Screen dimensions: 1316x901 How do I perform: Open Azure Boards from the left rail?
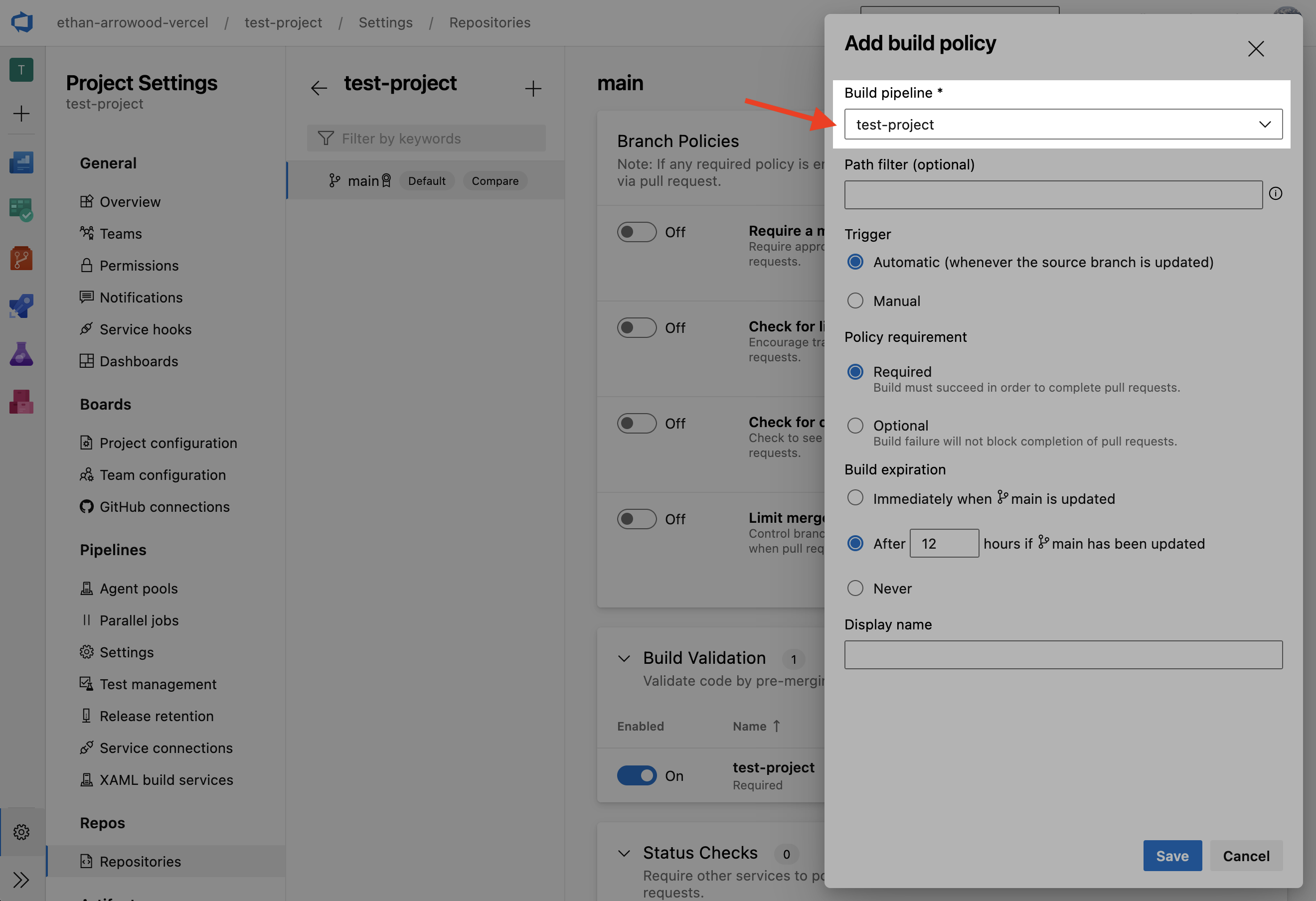pyautogui.click(x=21, y=209)
